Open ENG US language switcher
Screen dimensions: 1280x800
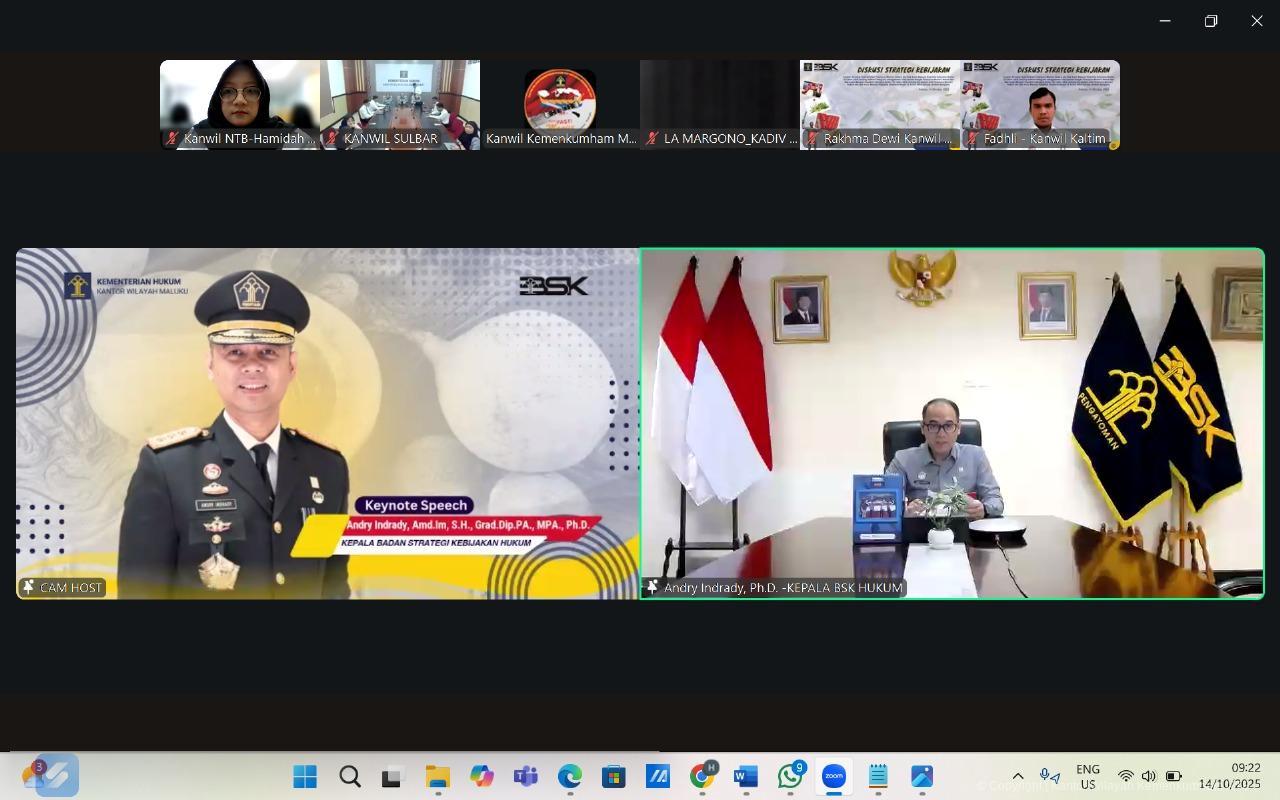(x=1087, y=777)
